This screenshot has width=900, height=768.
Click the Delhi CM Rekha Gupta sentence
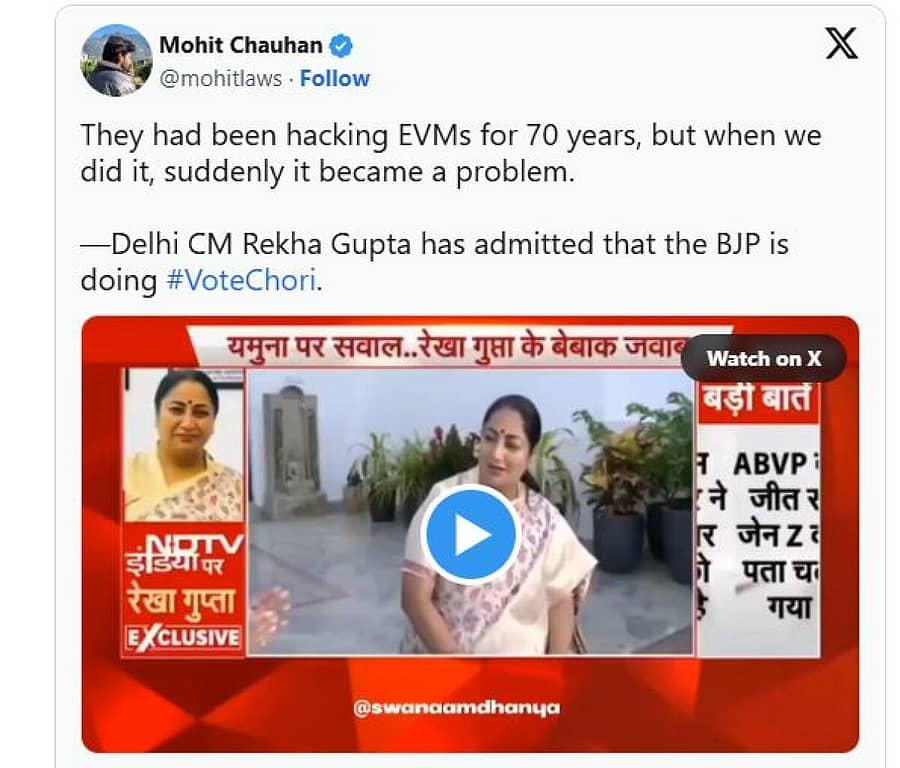pyautogui.click(x=435, y=262)
